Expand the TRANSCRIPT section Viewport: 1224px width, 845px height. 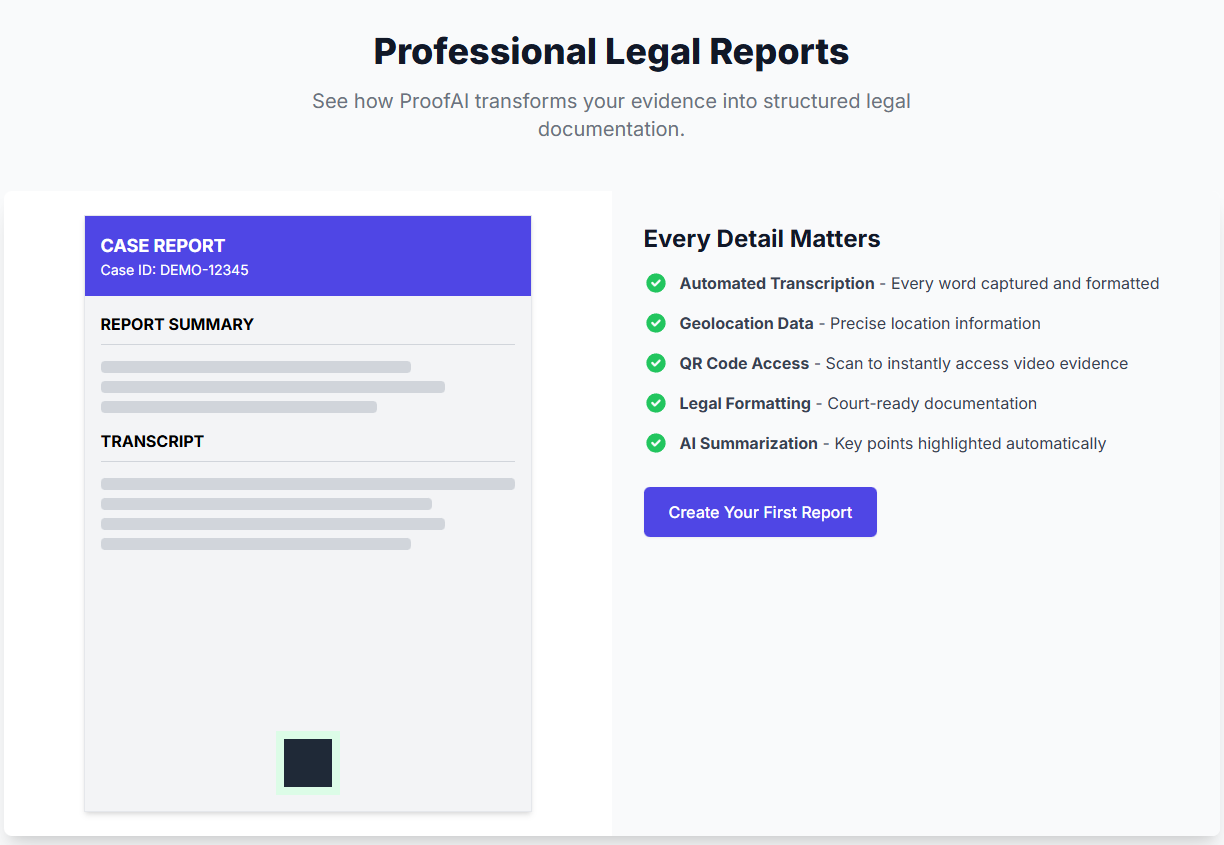(151, 441)
